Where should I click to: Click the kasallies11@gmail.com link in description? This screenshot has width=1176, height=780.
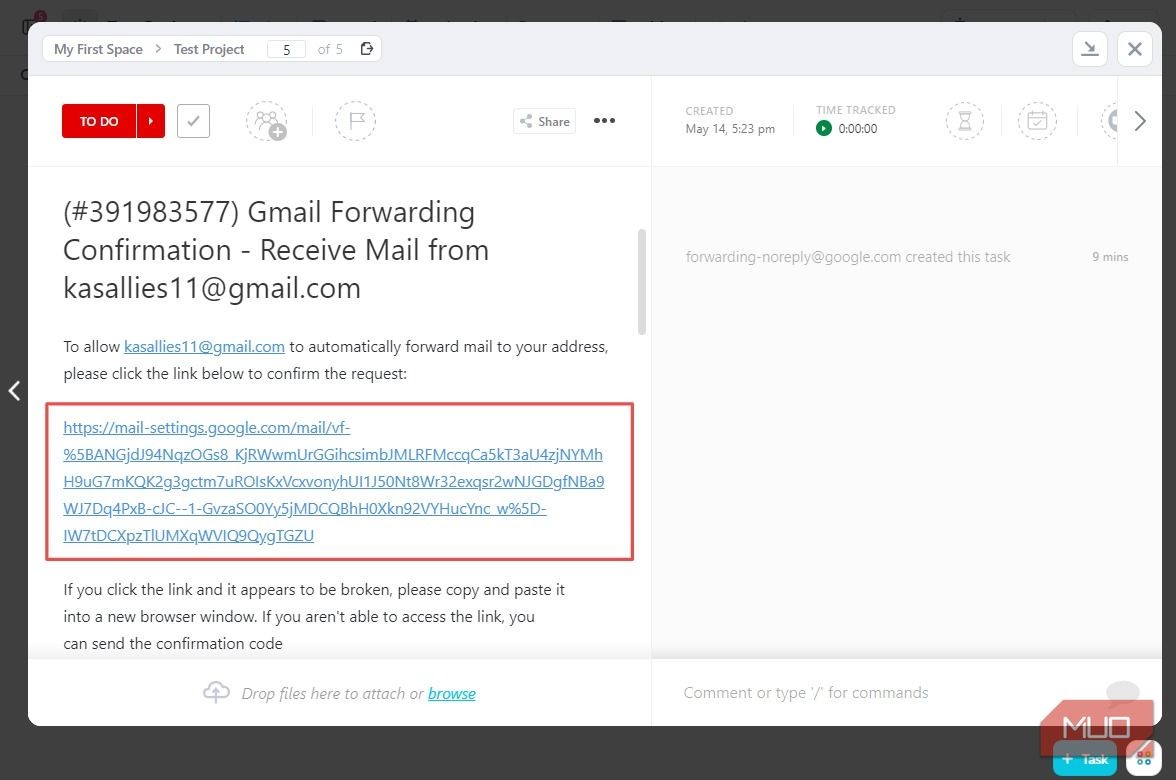coord(204,346)
